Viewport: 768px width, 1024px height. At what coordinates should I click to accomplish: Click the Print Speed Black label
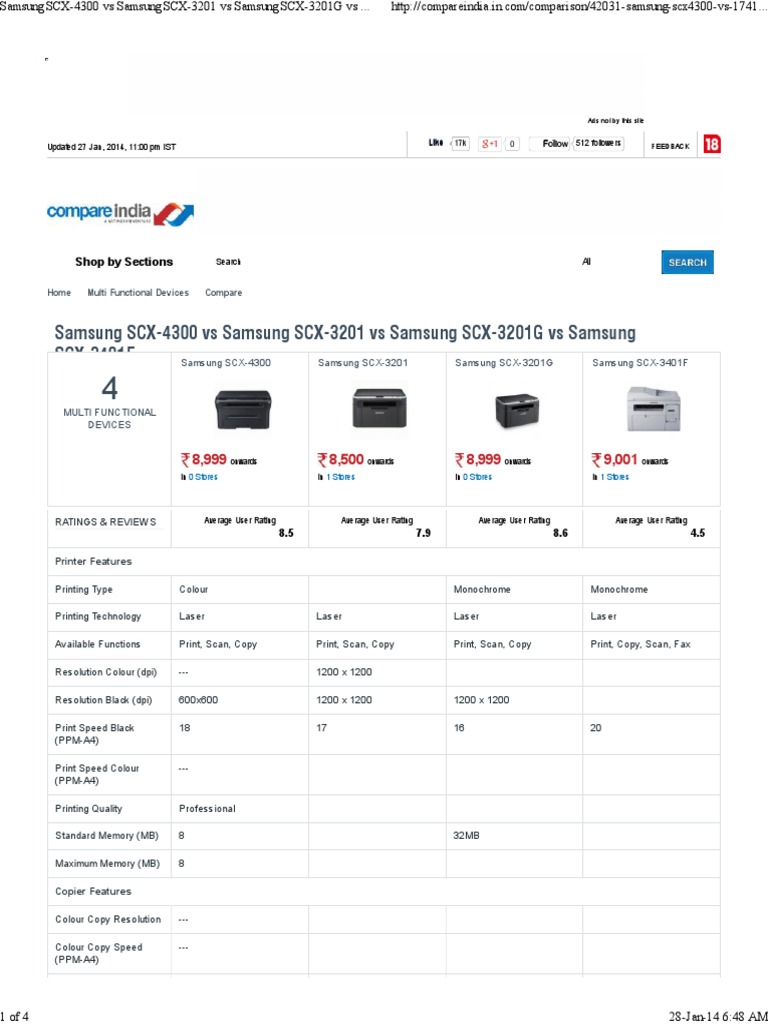point(95,734)
